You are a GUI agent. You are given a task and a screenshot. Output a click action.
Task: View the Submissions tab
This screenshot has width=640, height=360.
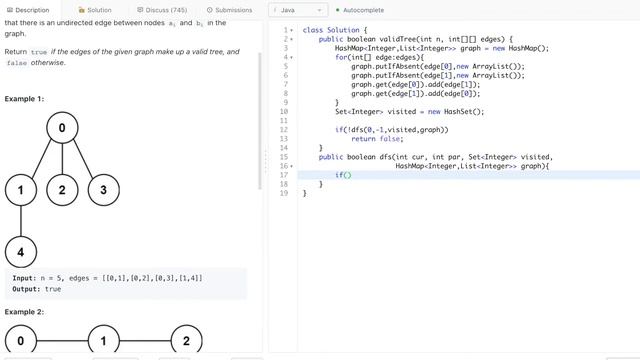point(229,10)
